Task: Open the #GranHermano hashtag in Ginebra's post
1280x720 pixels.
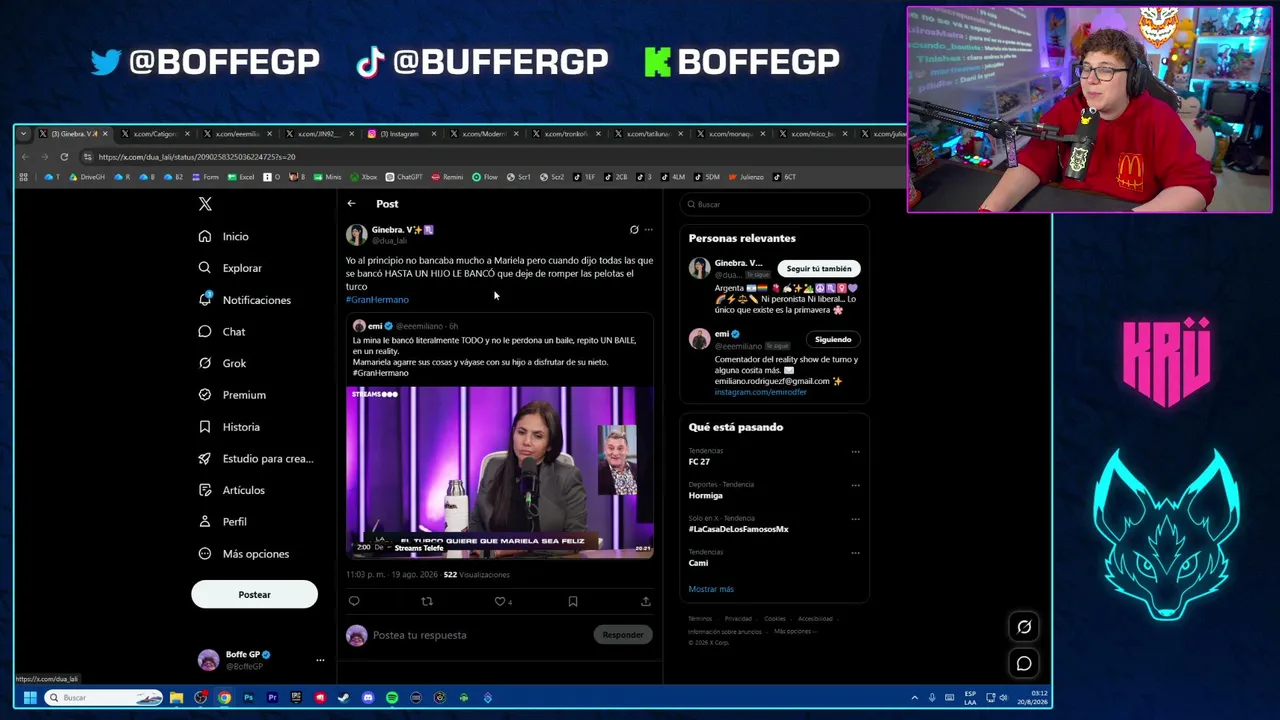Action: coord(377,300)
